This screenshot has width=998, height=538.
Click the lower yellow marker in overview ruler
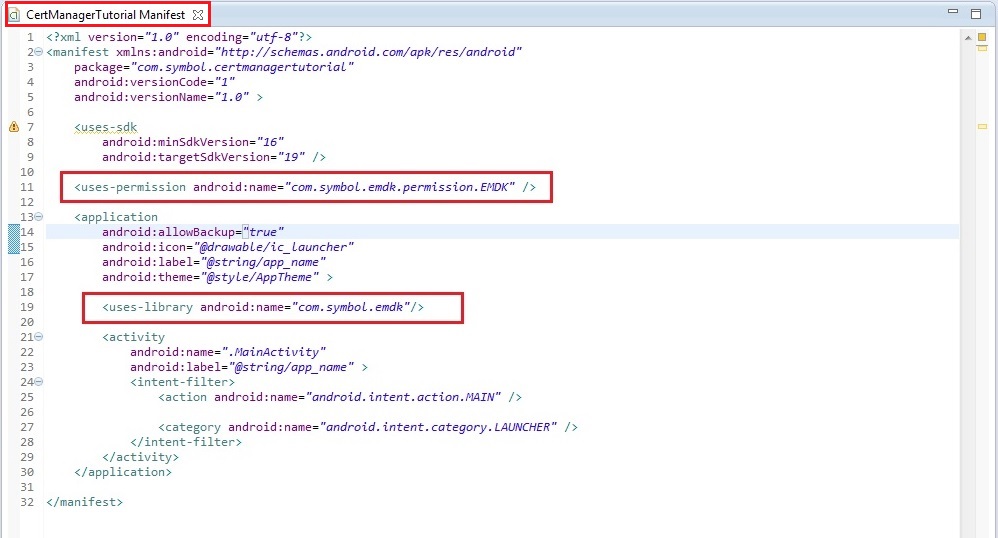point(982,127)
